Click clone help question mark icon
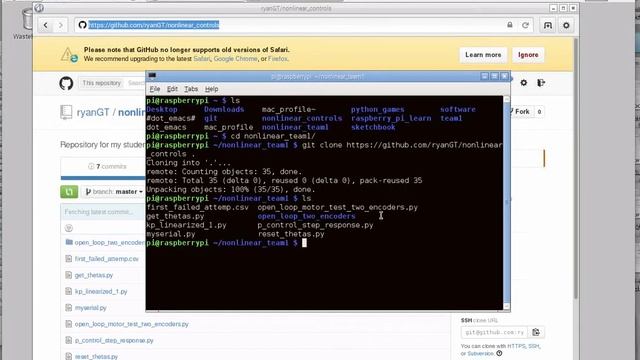 (x=499, y=353)
